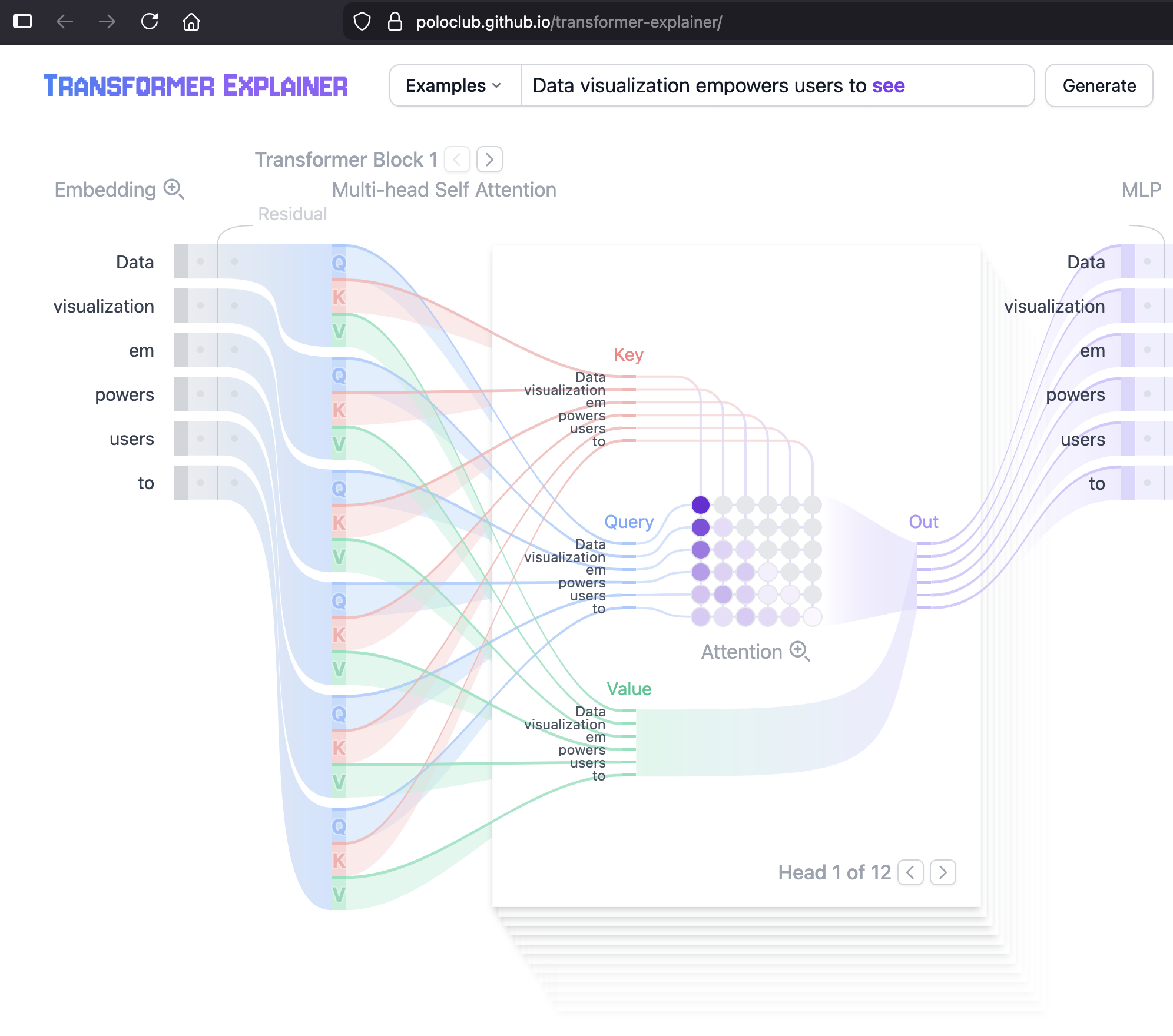Go to the next Transformer Block
The width and height of the screenshot is (1173, 1036).
point(489,160)
